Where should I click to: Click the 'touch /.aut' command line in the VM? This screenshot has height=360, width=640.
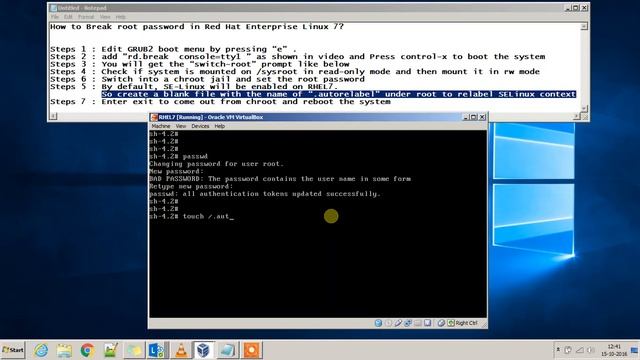point(191,216)
